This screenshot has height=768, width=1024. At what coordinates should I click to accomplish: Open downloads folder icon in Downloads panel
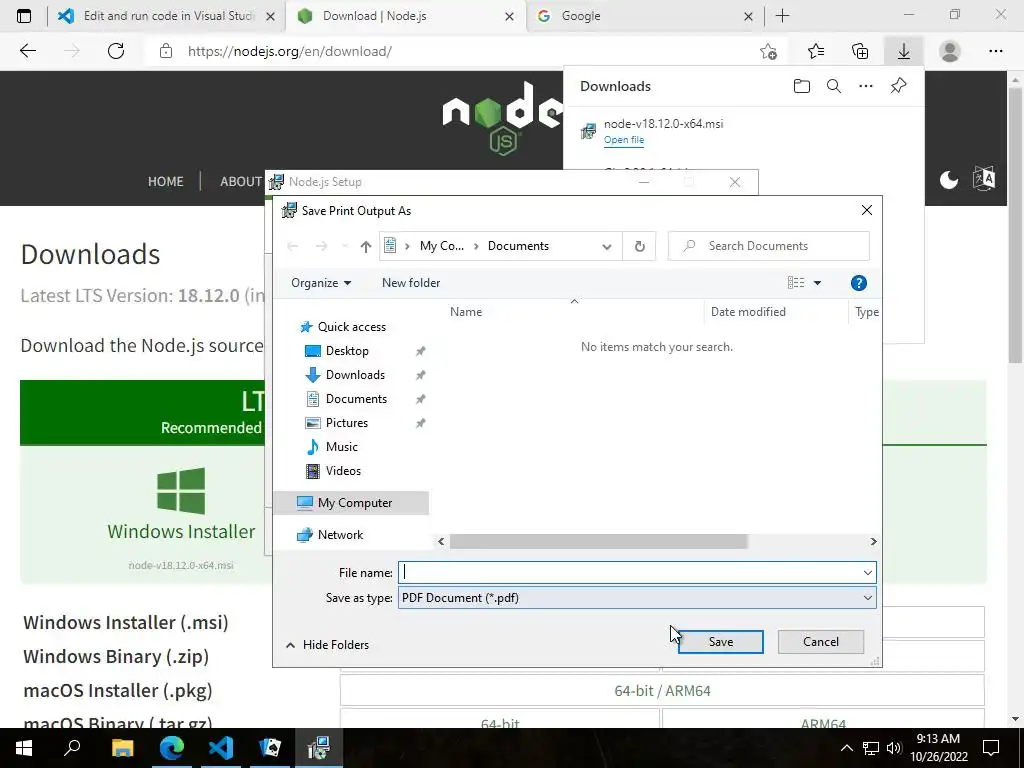(801, 86)
